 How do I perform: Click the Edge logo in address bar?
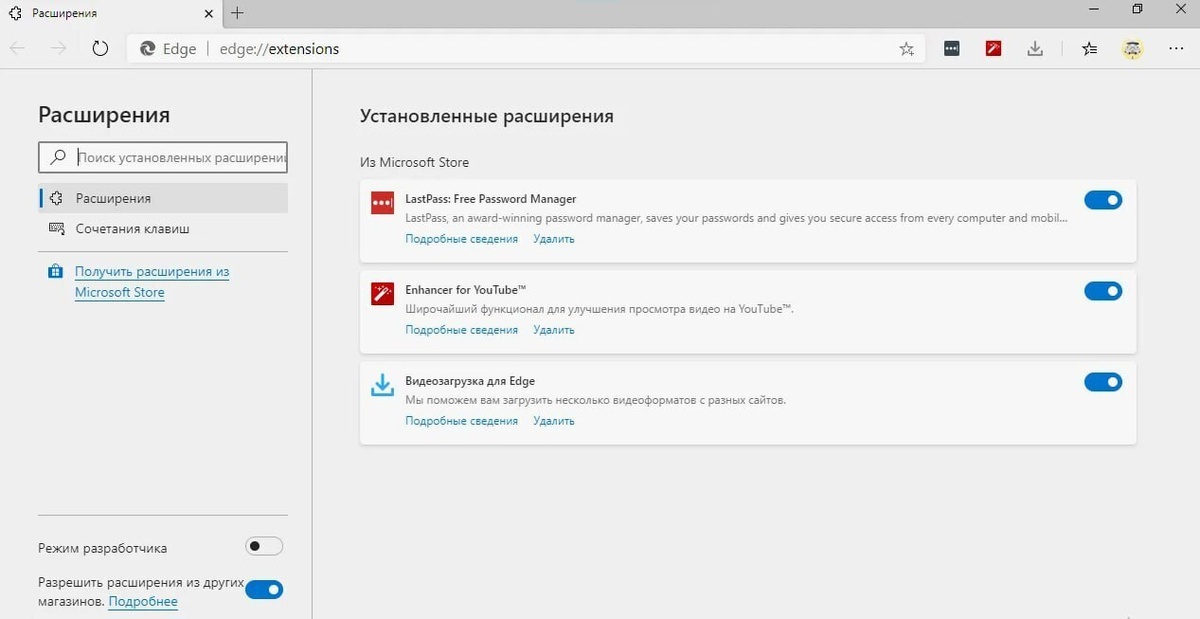click(148, 48)
